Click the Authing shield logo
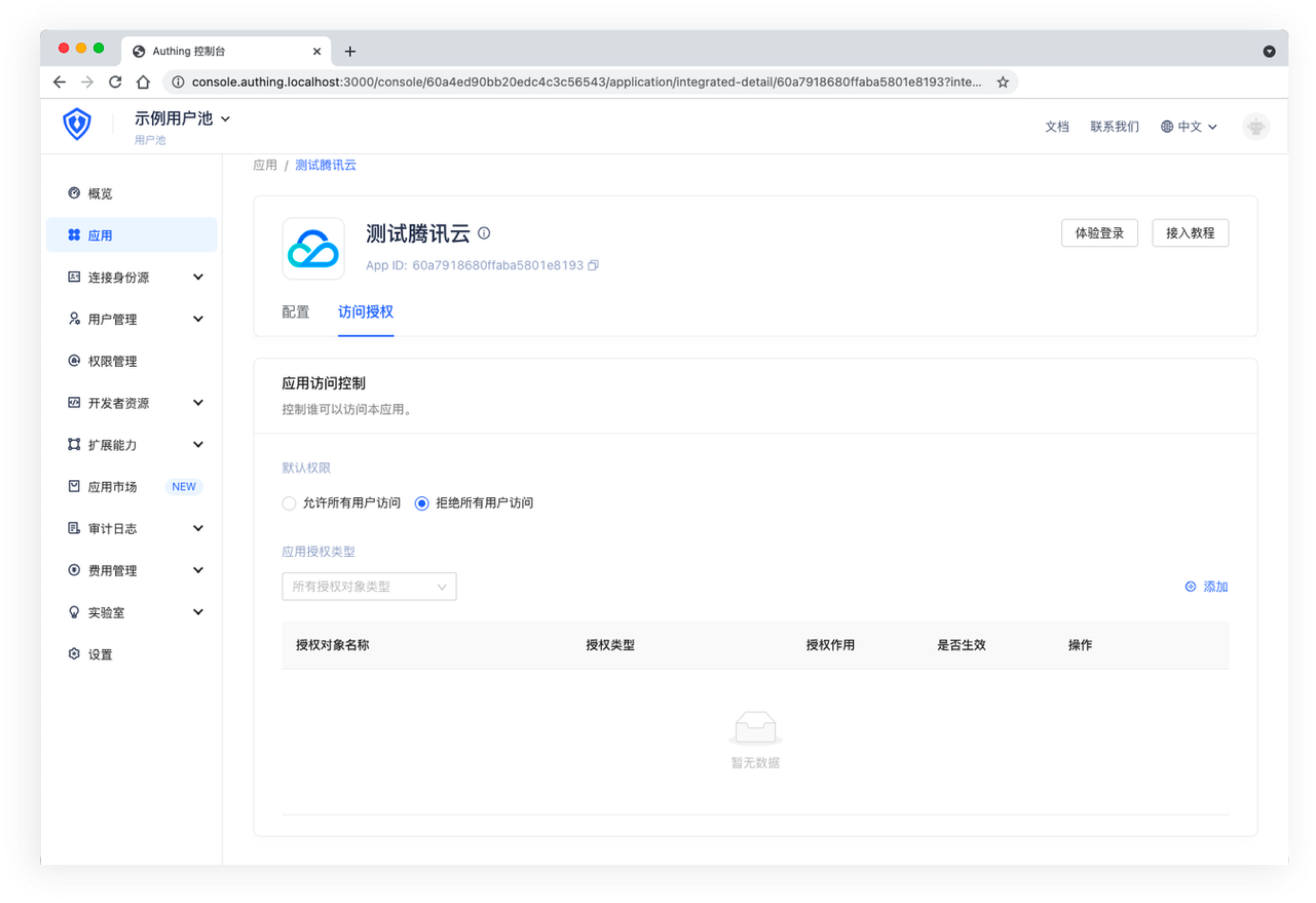Screen dimensions: 1316x903 (77, 123)
